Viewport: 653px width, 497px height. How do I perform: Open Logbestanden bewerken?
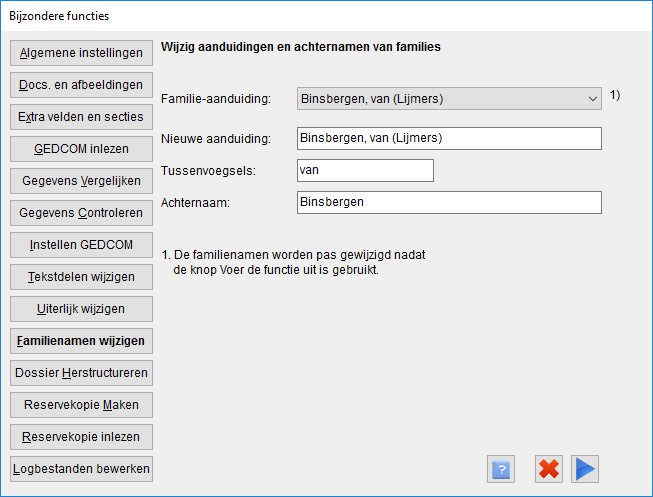point(81,469)
